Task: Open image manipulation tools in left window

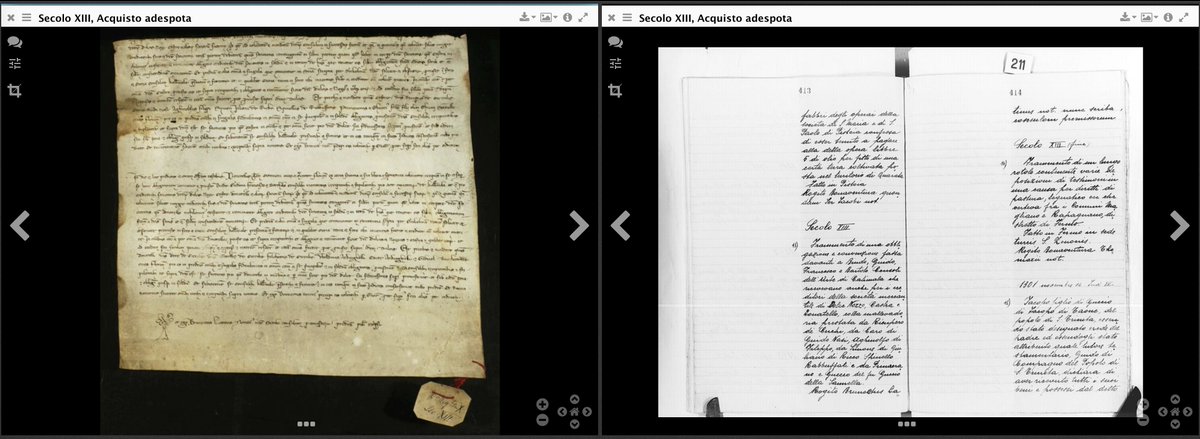Action: coord(15,65)
